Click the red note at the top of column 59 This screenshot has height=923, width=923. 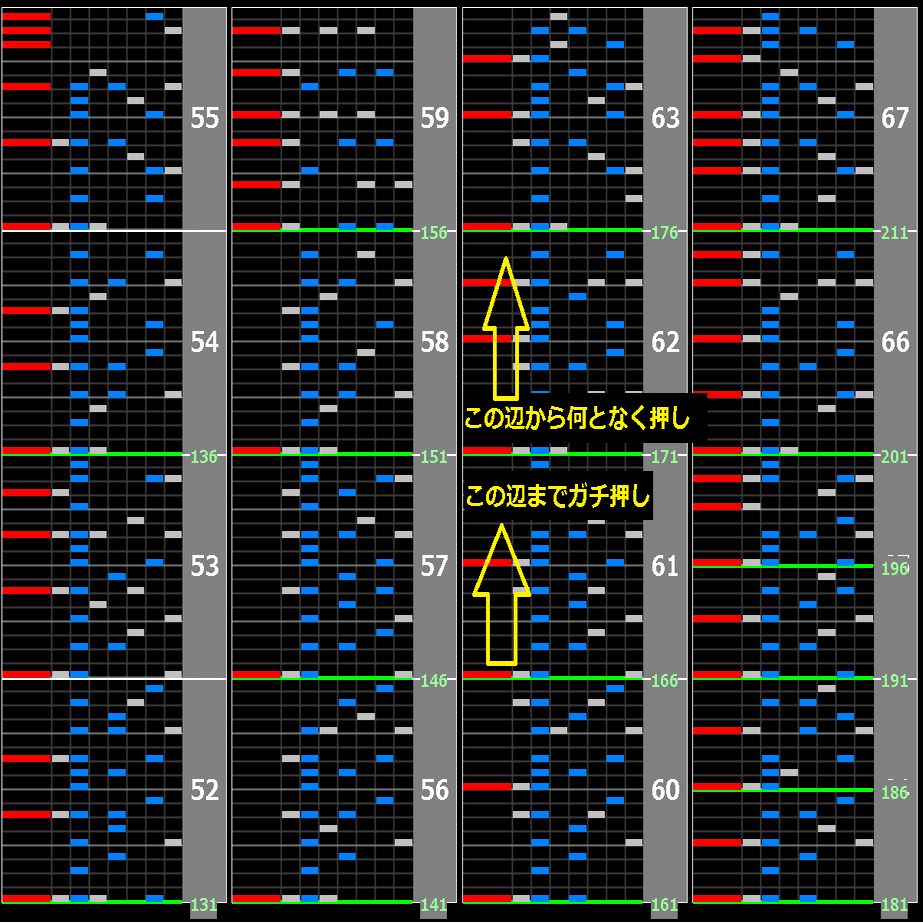coord(255,30)
